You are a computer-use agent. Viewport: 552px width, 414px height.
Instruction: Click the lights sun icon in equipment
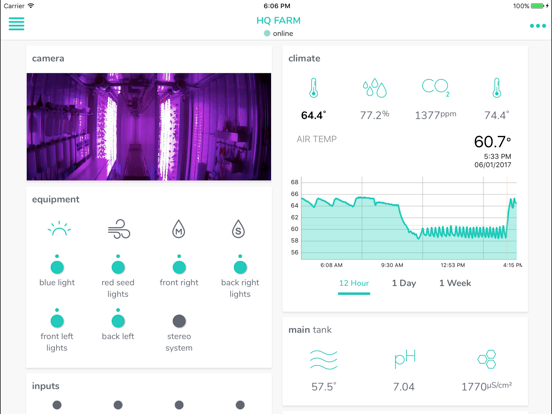coord(59,228)
